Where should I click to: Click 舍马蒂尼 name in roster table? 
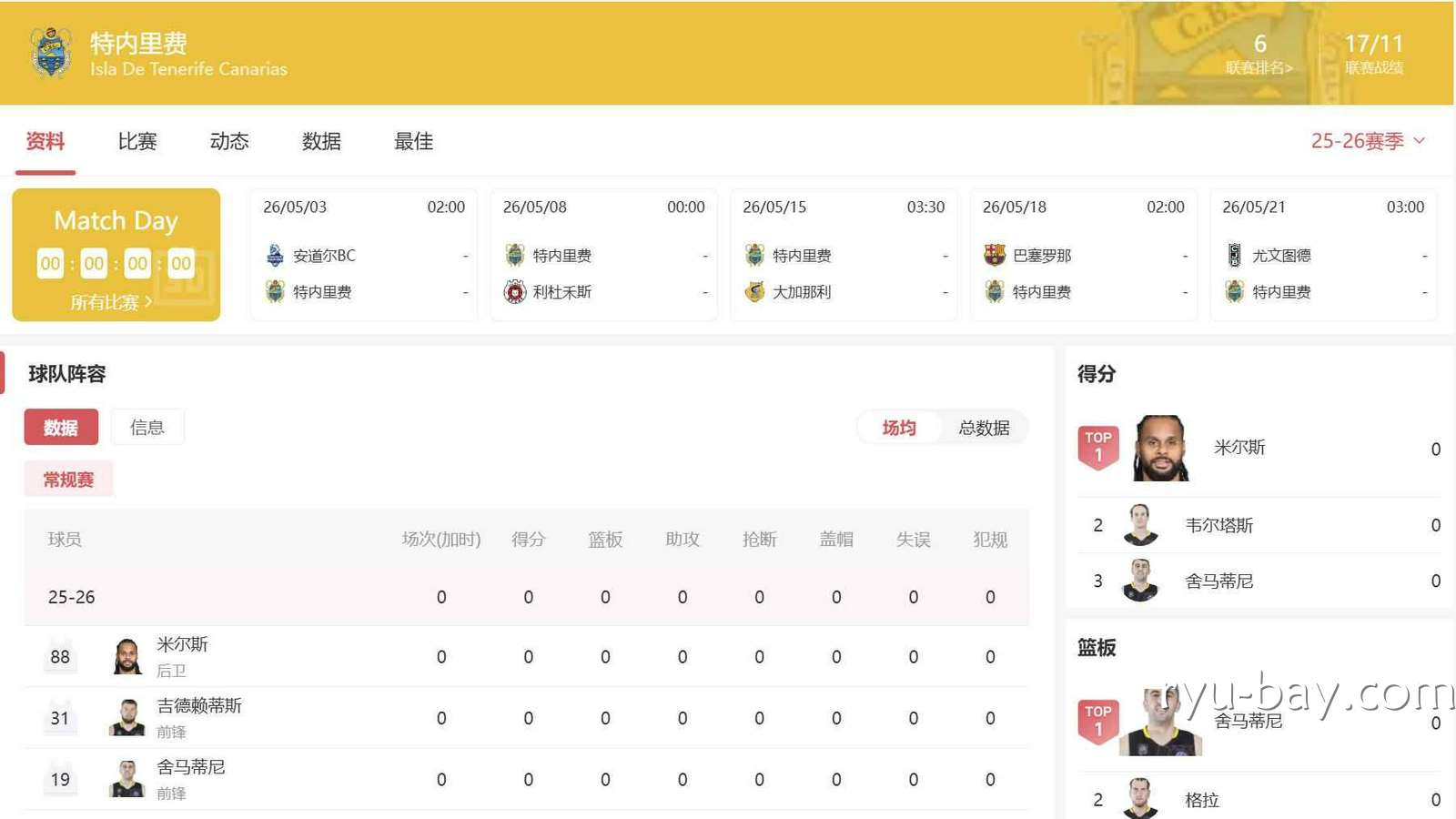[191, 767]
